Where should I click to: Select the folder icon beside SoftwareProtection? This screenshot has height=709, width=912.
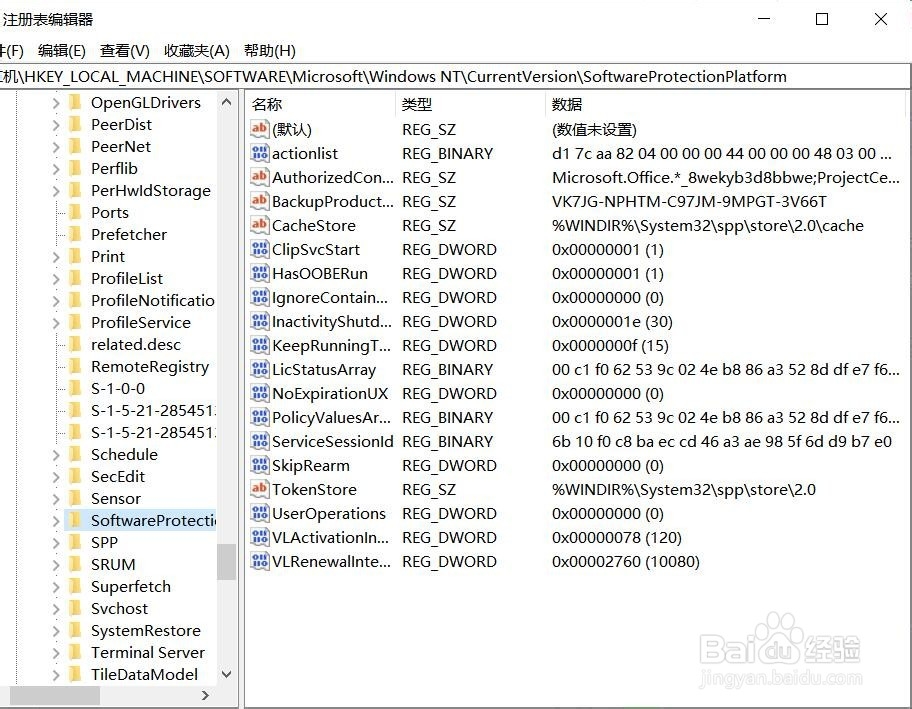coord(76,520)
